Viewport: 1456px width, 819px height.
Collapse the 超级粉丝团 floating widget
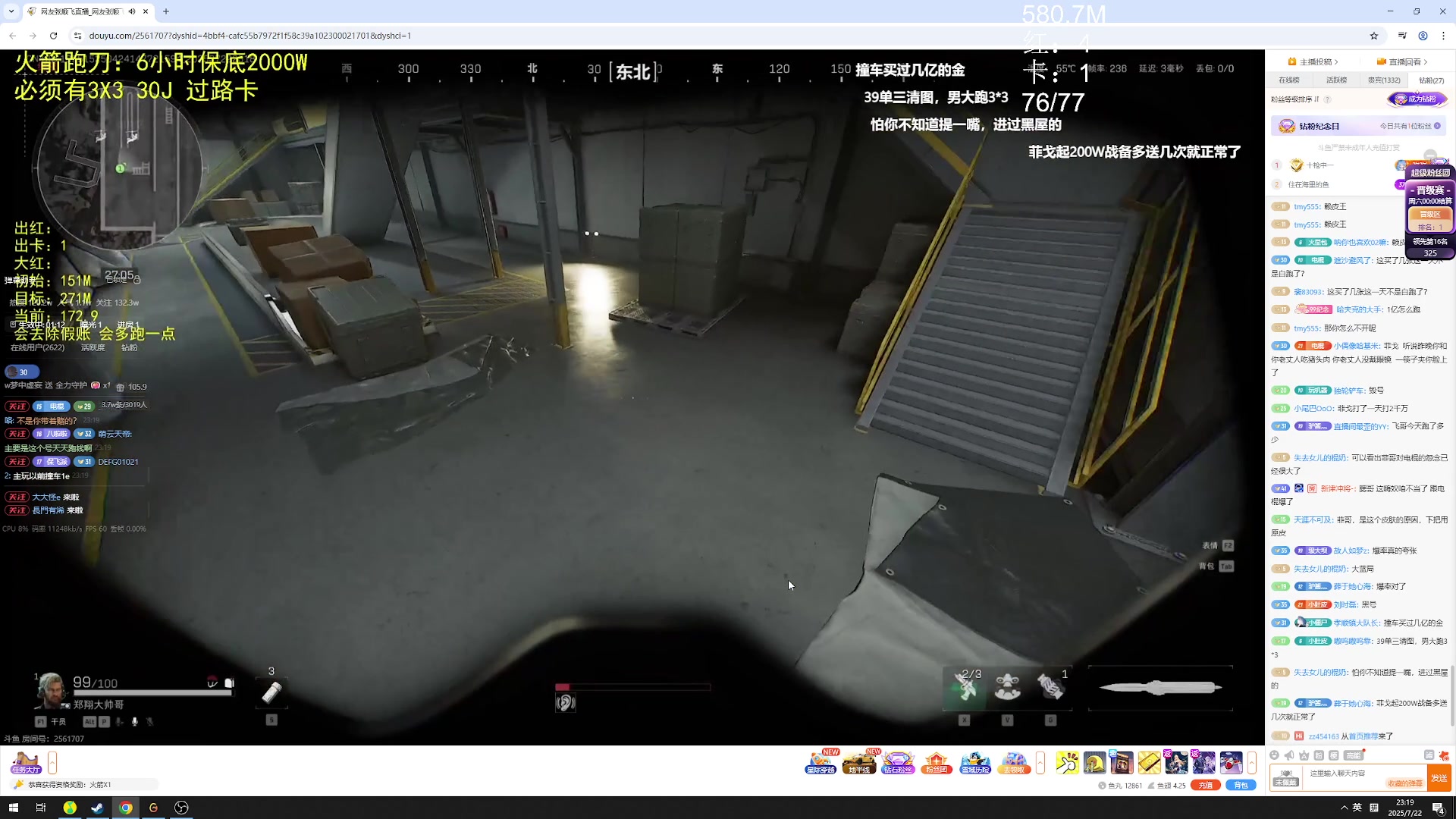point(1430,155)
